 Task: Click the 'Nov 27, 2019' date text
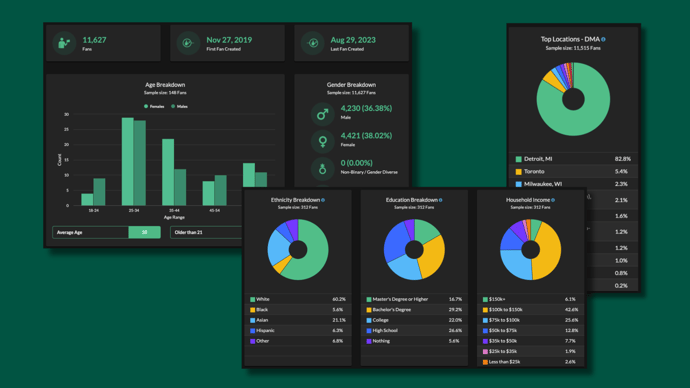pyautogui.click(x=229, y=40)
